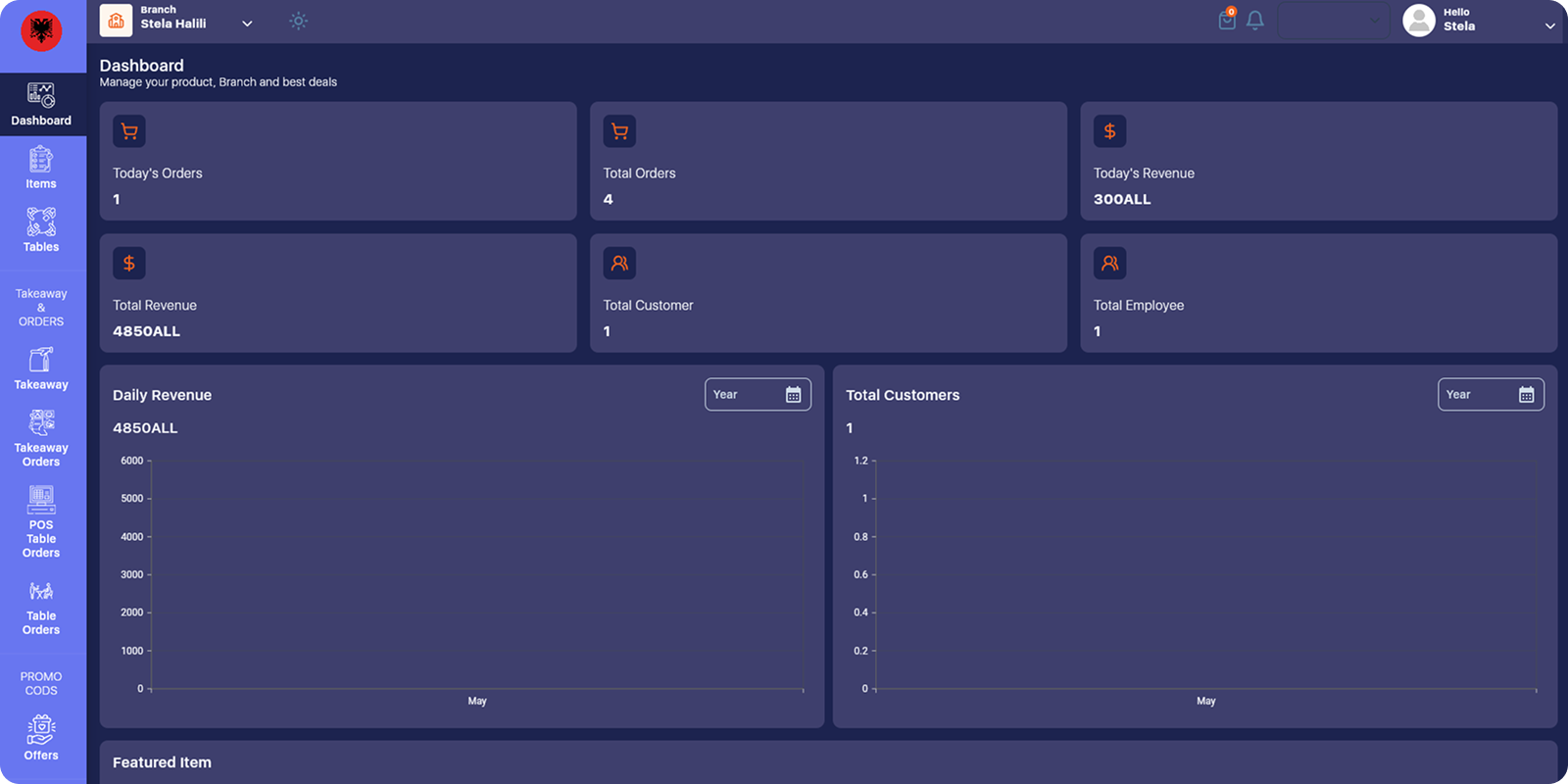This screenshot has width=1568, height=784.
Task: Open Total Customers Year date picker
Action: click(x=1490, y=395)
